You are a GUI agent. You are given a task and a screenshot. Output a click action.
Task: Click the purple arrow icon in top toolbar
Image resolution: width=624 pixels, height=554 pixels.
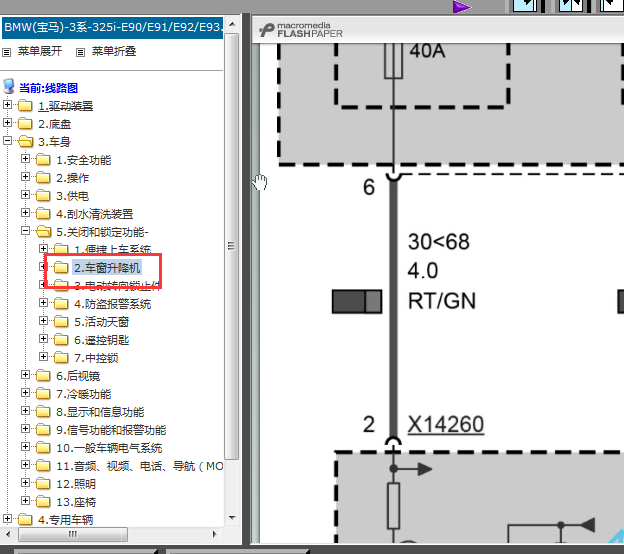coord(461,7)
